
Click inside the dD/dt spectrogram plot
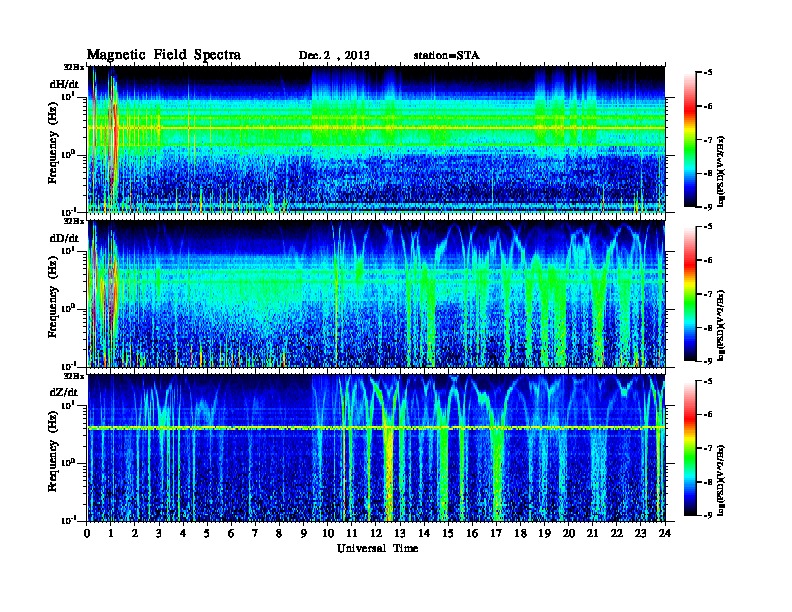tap(376, 293)
